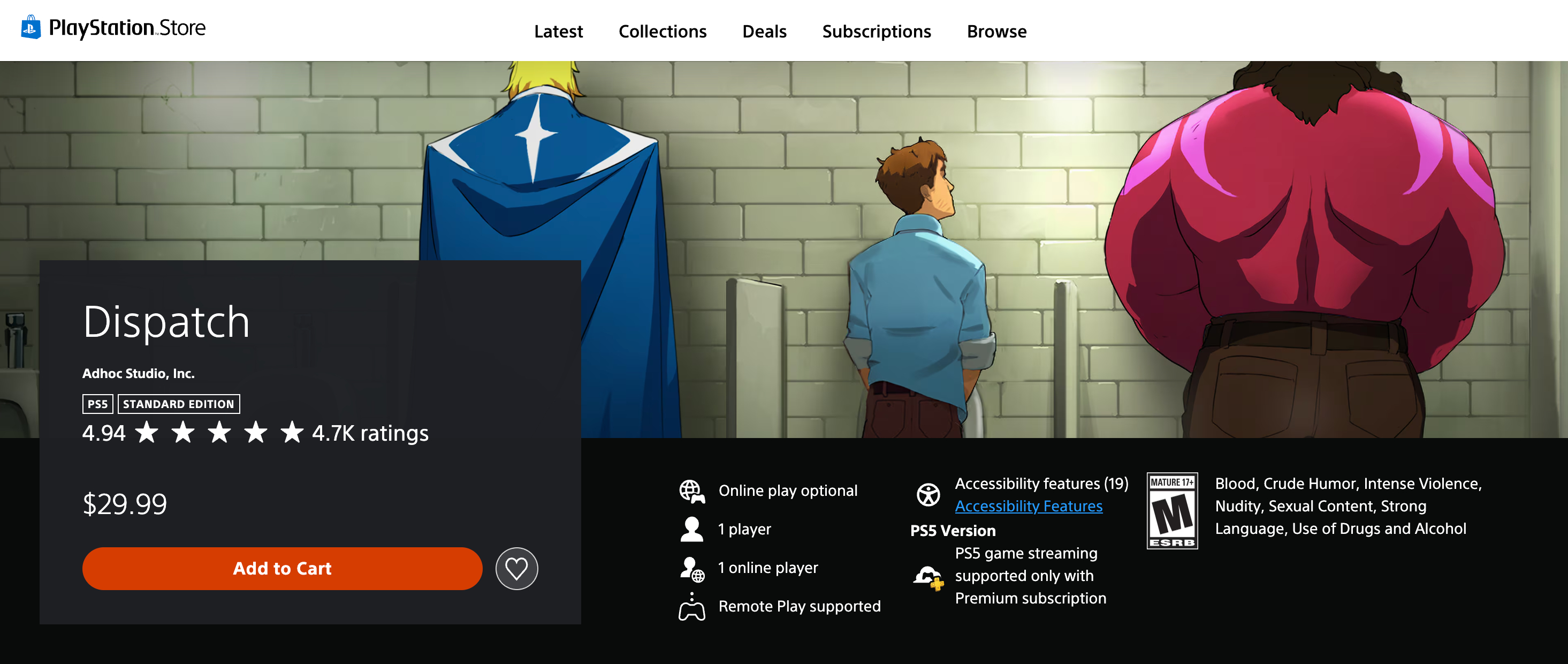Click the single player silhouette icon
This screenshot has width=1568, height=664.
click(691, 530)
